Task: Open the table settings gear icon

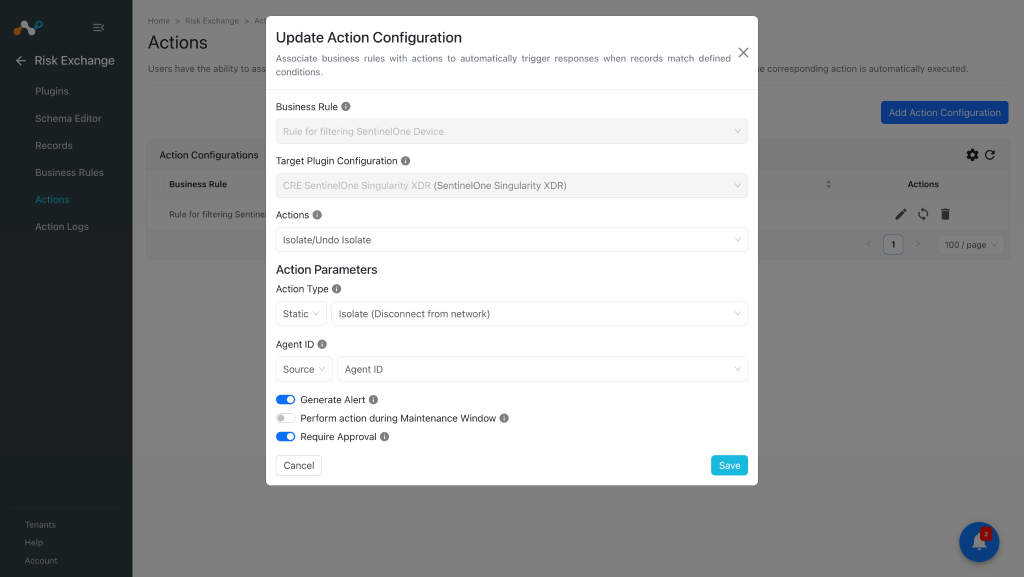Action: (972, 155)
